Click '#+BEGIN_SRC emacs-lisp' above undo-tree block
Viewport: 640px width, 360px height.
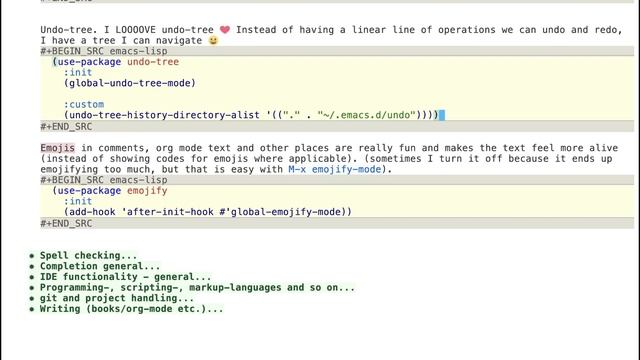point(104,51)
